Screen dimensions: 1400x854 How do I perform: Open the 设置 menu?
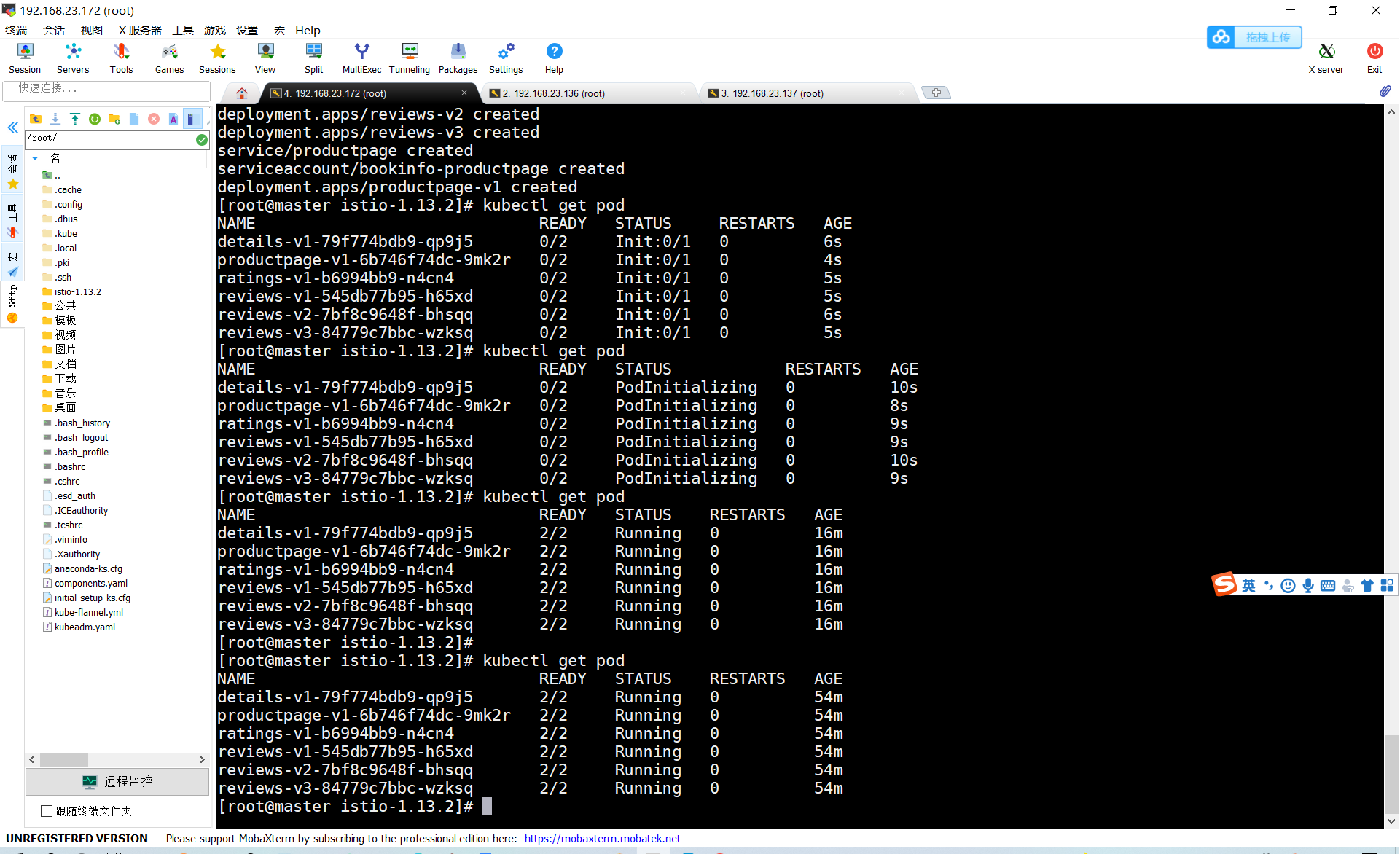pyautogui.click(x=247, y=30)
